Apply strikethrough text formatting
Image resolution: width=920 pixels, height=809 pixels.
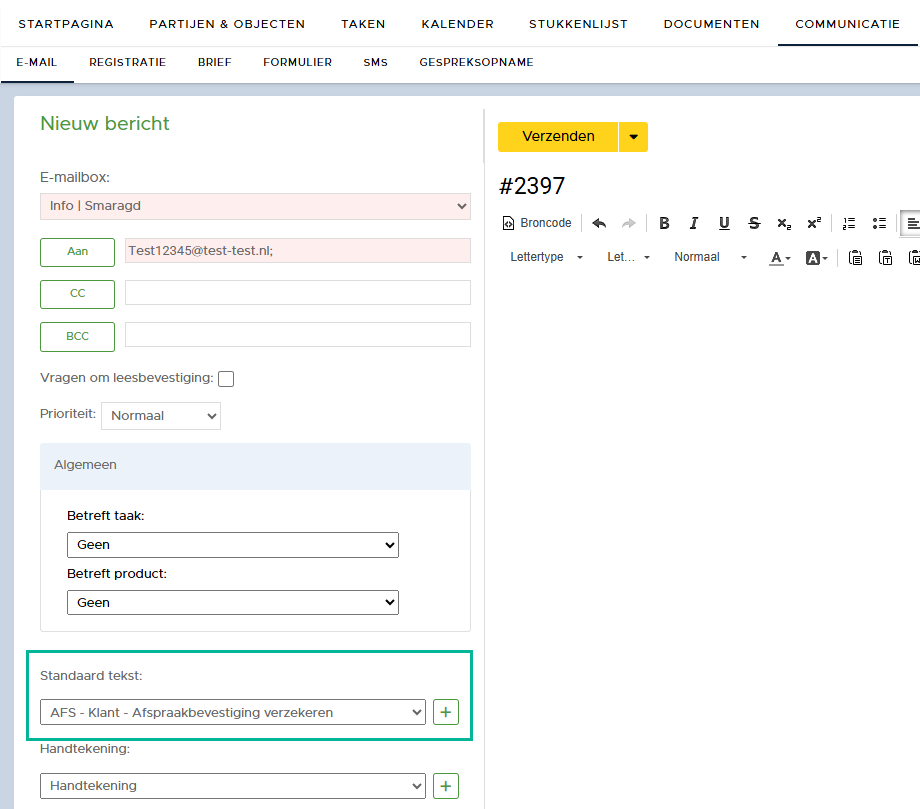754,223
